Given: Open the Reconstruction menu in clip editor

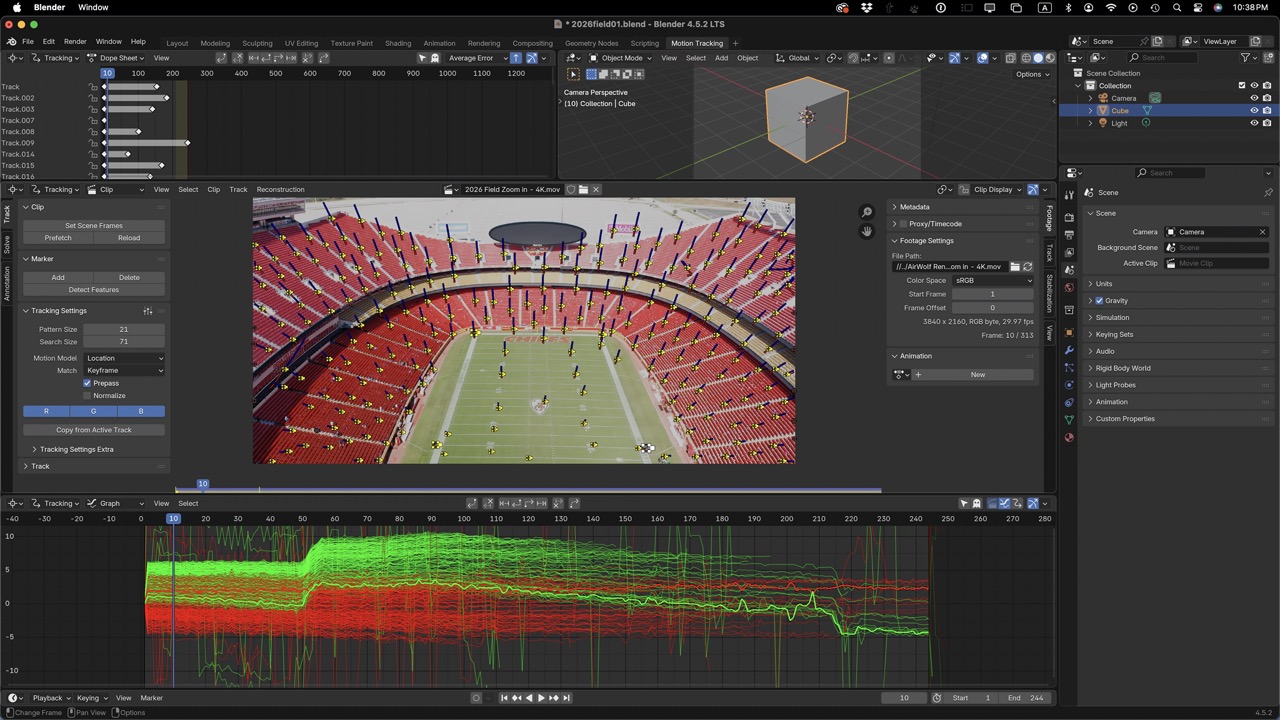Looking at the screenshot, I should (280, 190).
